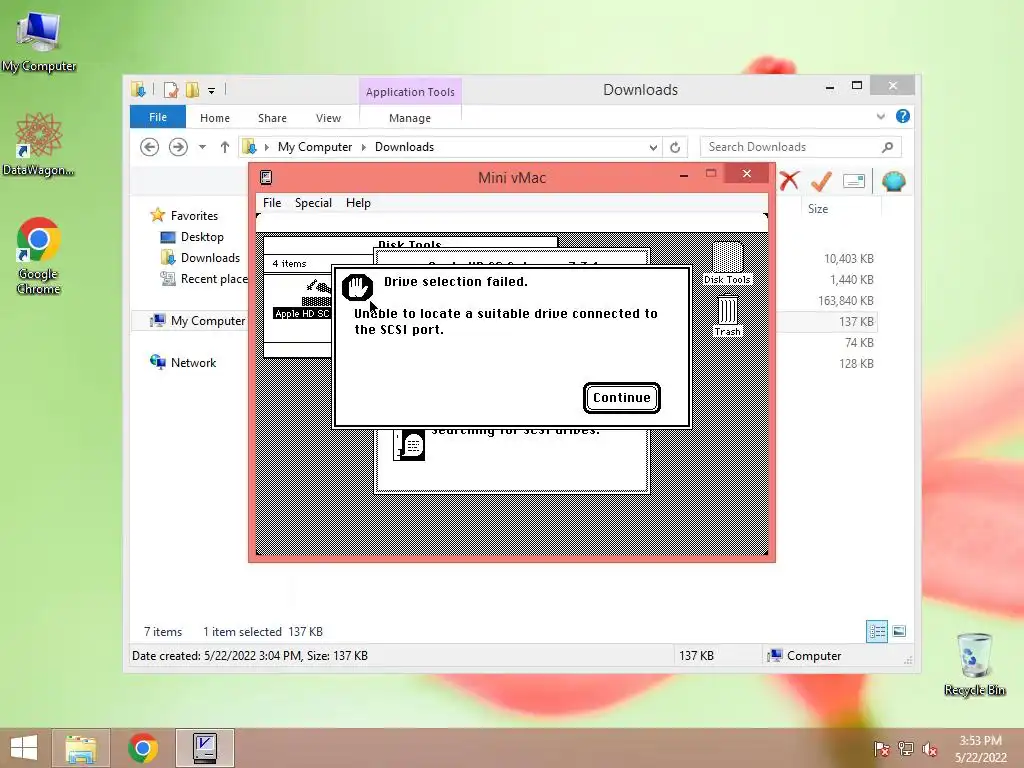Viewport: 1024px width, 768px height.
Task: Open the File tab in Downloads window
Action: pyautogui.click(x=157, y=118)
